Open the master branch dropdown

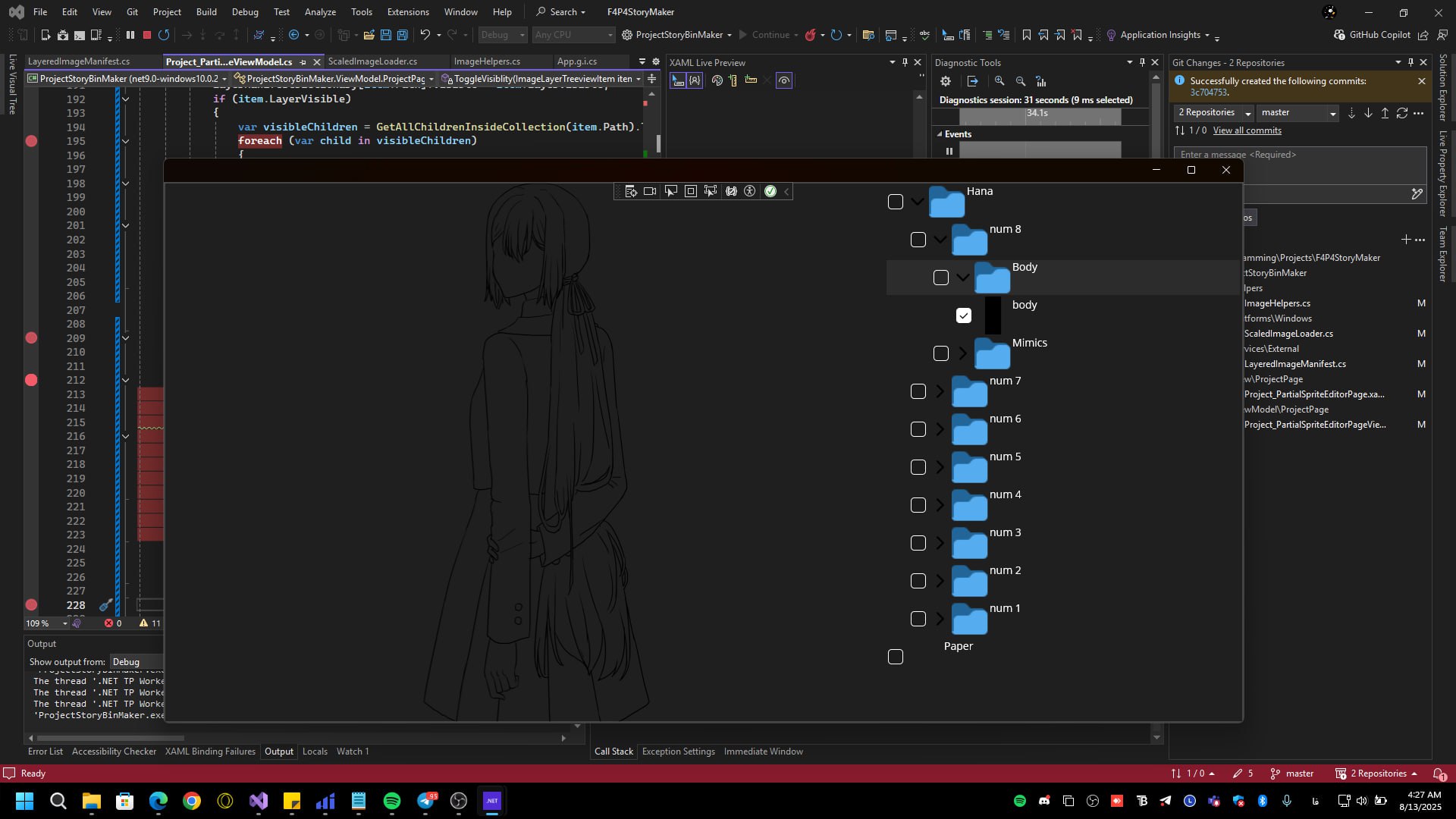coord(1332,113)
